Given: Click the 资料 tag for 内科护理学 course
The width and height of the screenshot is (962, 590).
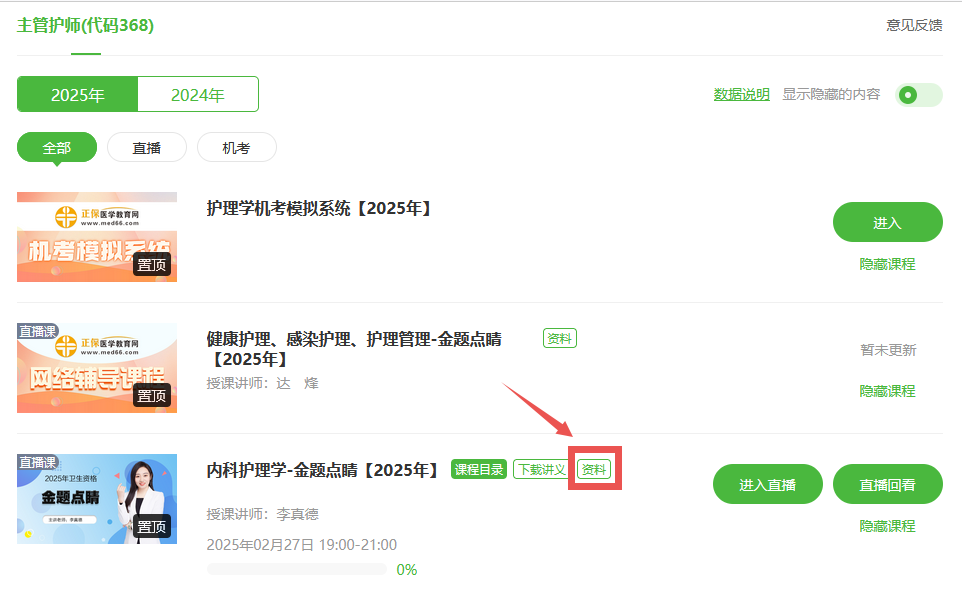Looking at the screenshot, I should [594, 469].
